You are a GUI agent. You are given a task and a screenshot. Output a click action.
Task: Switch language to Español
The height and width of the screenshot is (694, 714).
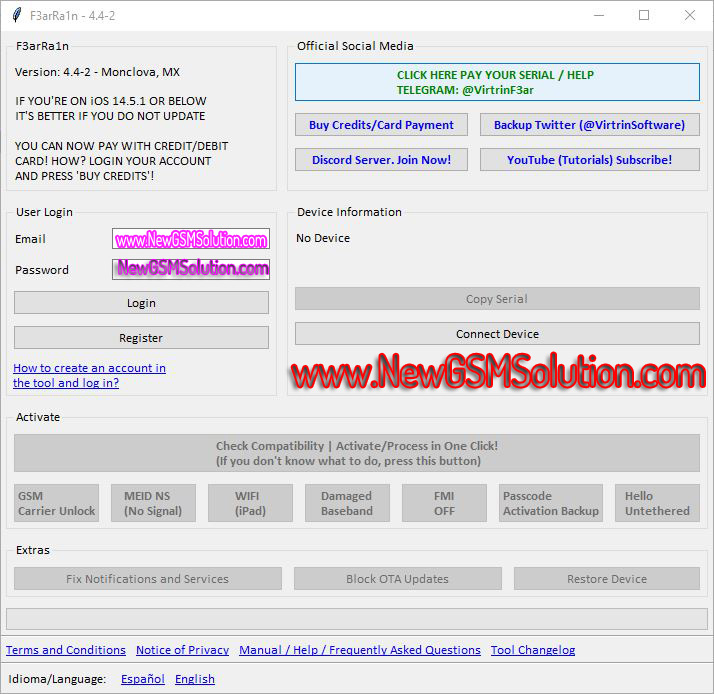point(143,679)
